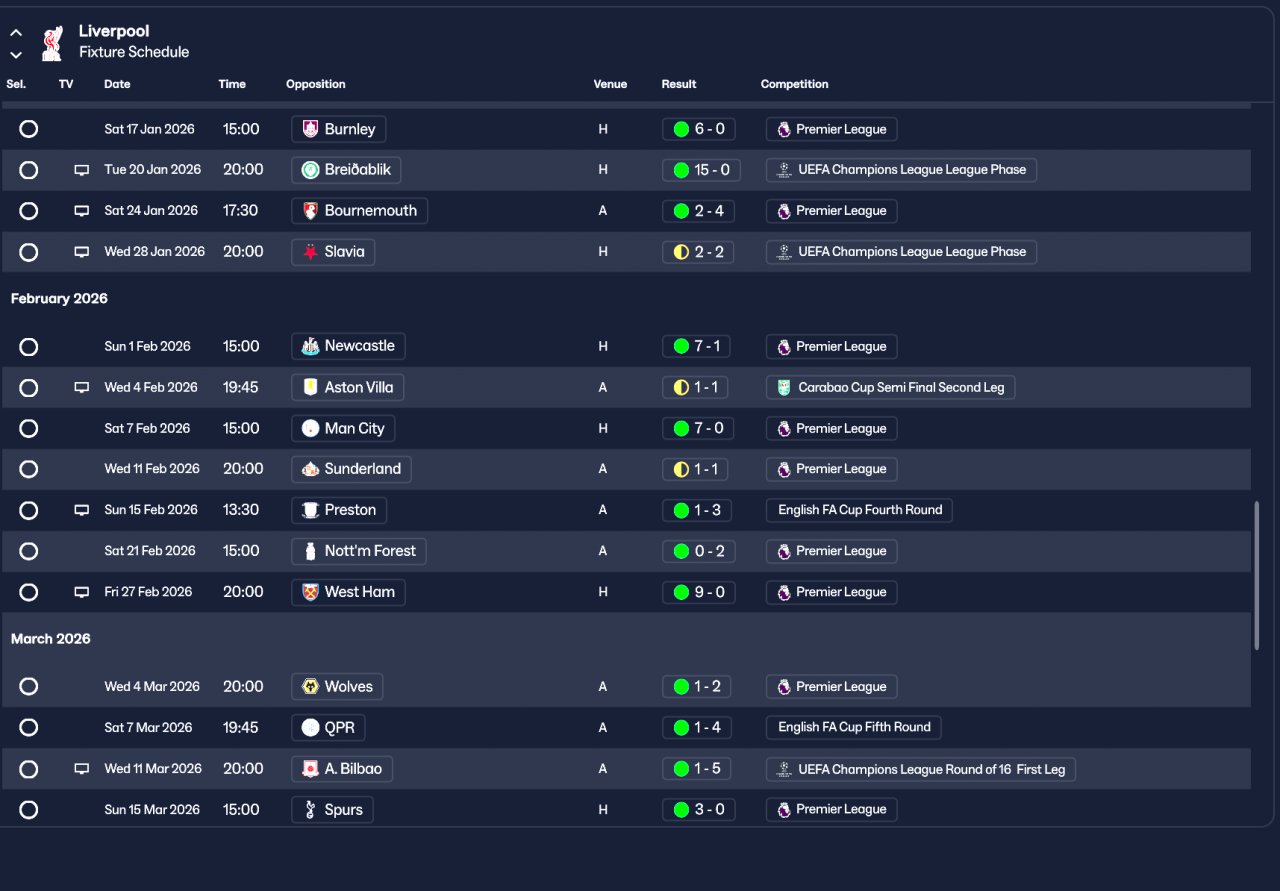Select the Preston FA Cup fixture circle
Viewport: 1280px width, 891px height.
pos(29,510)
